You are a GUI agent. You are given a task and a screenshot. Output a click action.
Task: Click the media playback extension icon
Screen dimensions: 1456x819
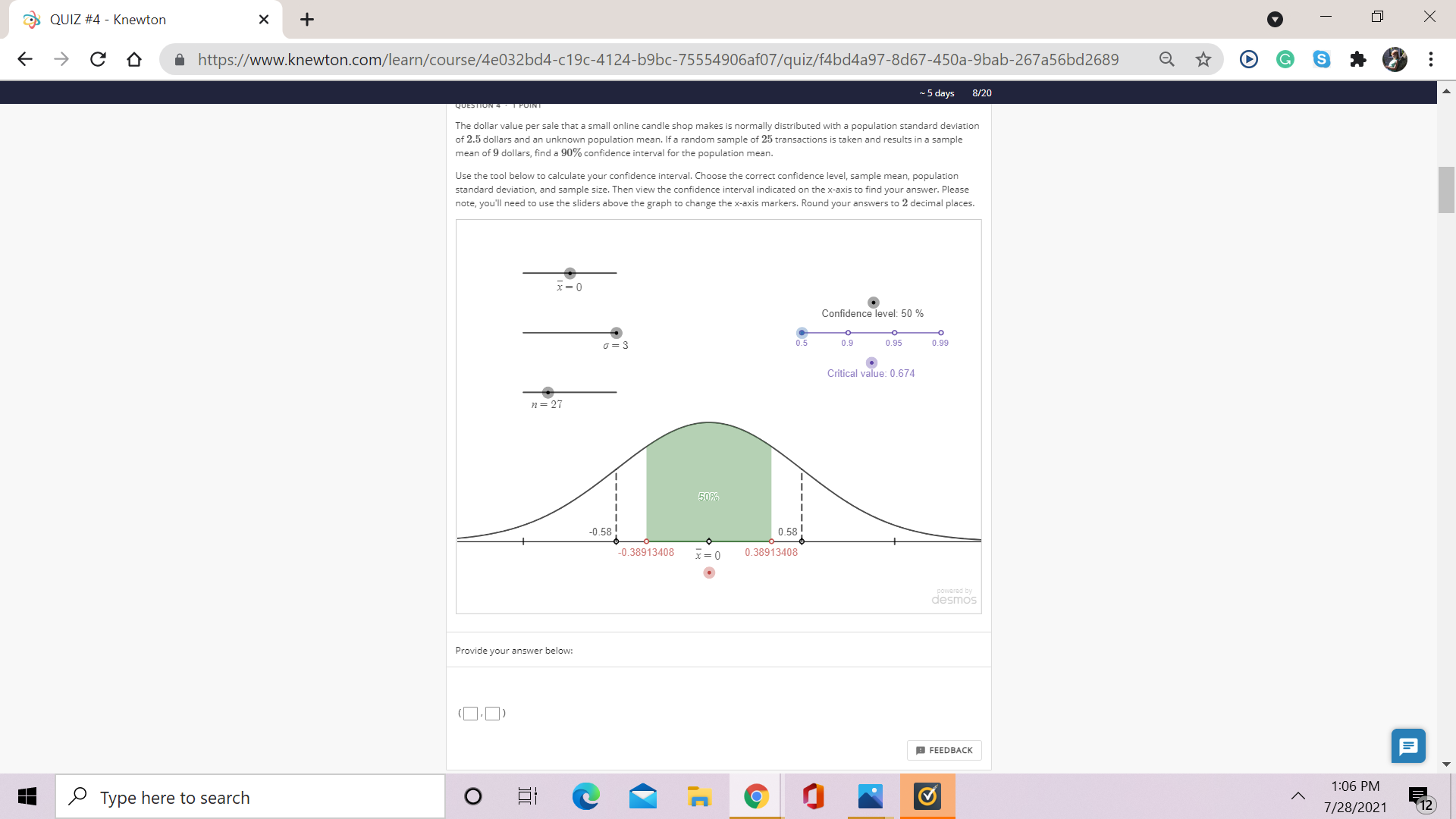(1247, 59)
